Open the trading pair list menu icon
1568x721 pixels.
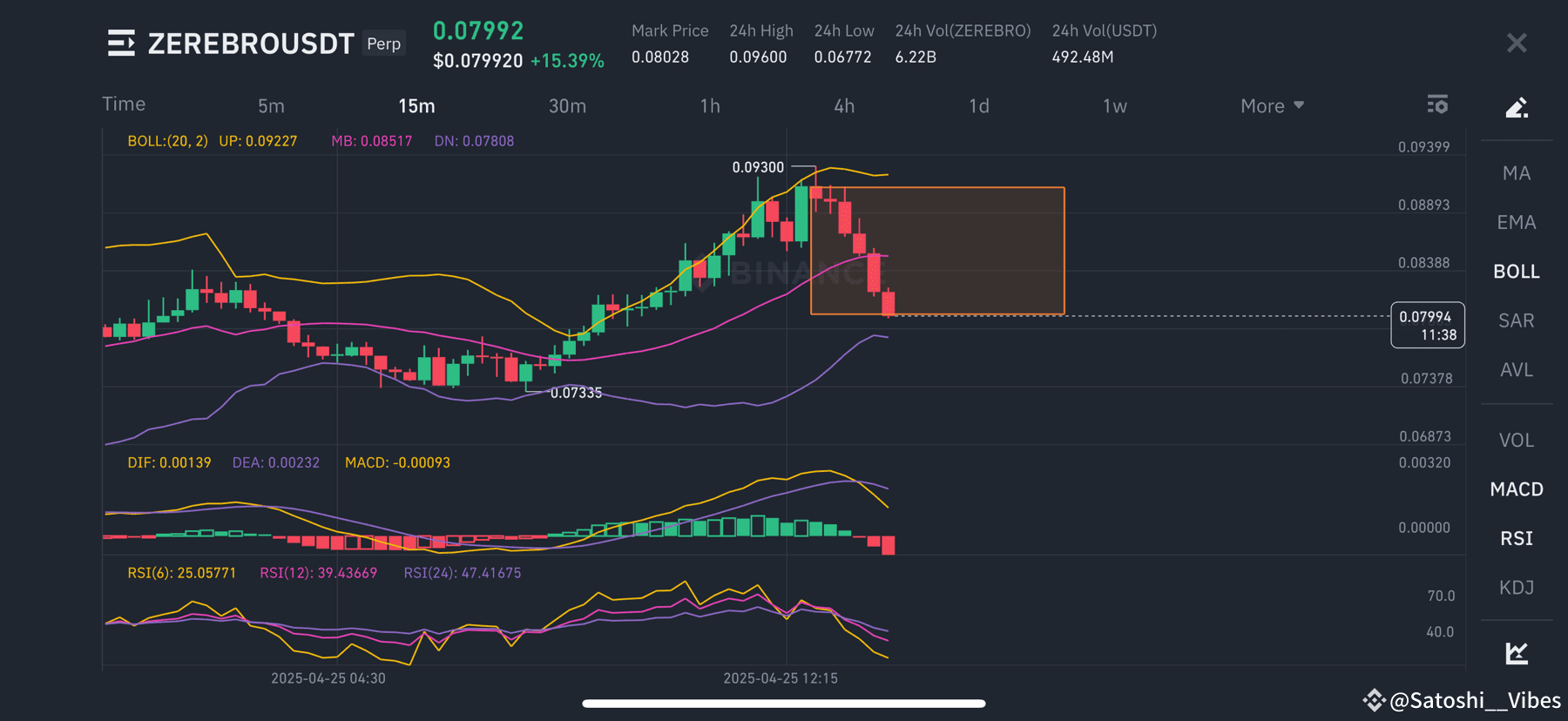coord(121,43)
